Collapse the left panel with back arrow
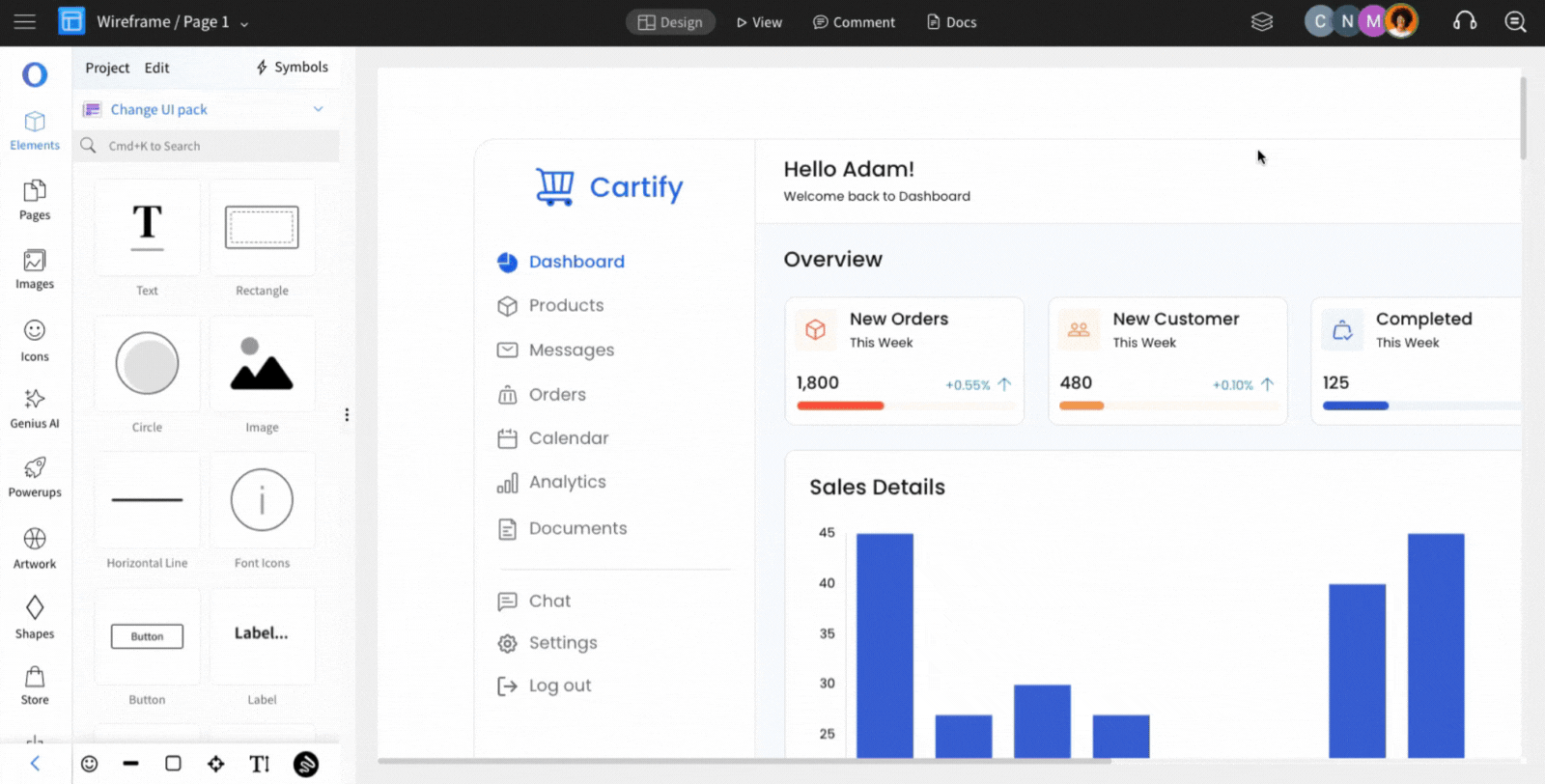 pyautogui.click(x=35, y=764)
